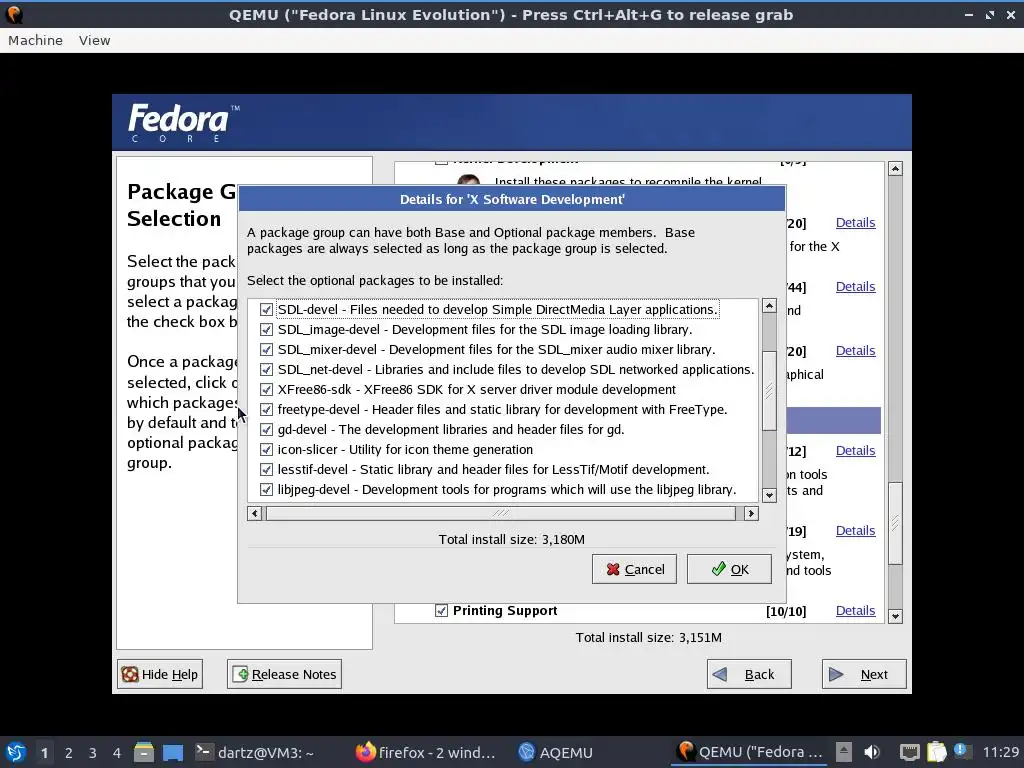Click the group list scrollbar thumb
Image resolution: width=1024 pixels, height=768 pixels.
pyautogui.click(x=895, y=523)
